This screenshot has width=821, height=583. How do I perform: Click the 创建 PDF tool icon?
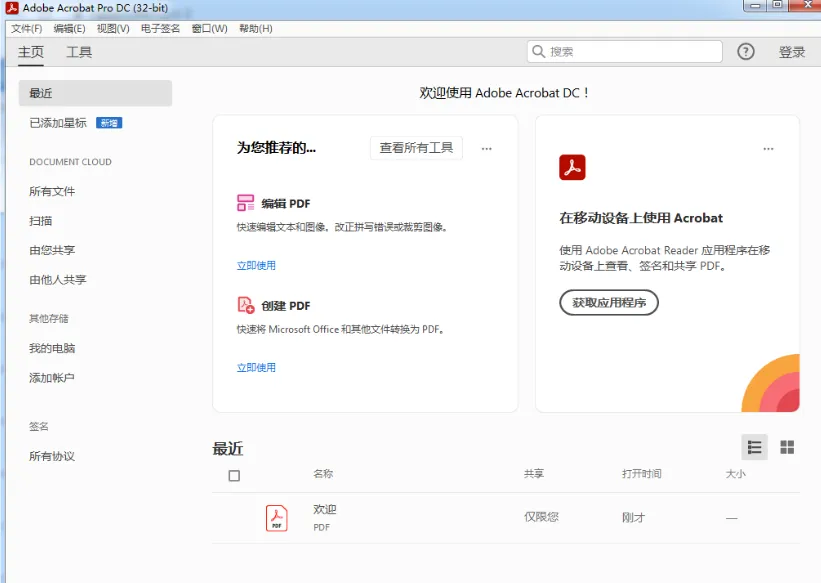246,305
